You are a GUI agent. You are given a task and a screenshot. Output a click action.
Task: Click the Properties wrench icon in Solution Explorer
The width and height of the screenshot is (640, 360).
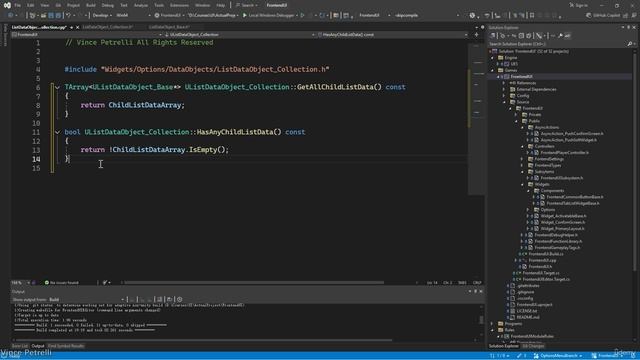[x=560, y=36]
